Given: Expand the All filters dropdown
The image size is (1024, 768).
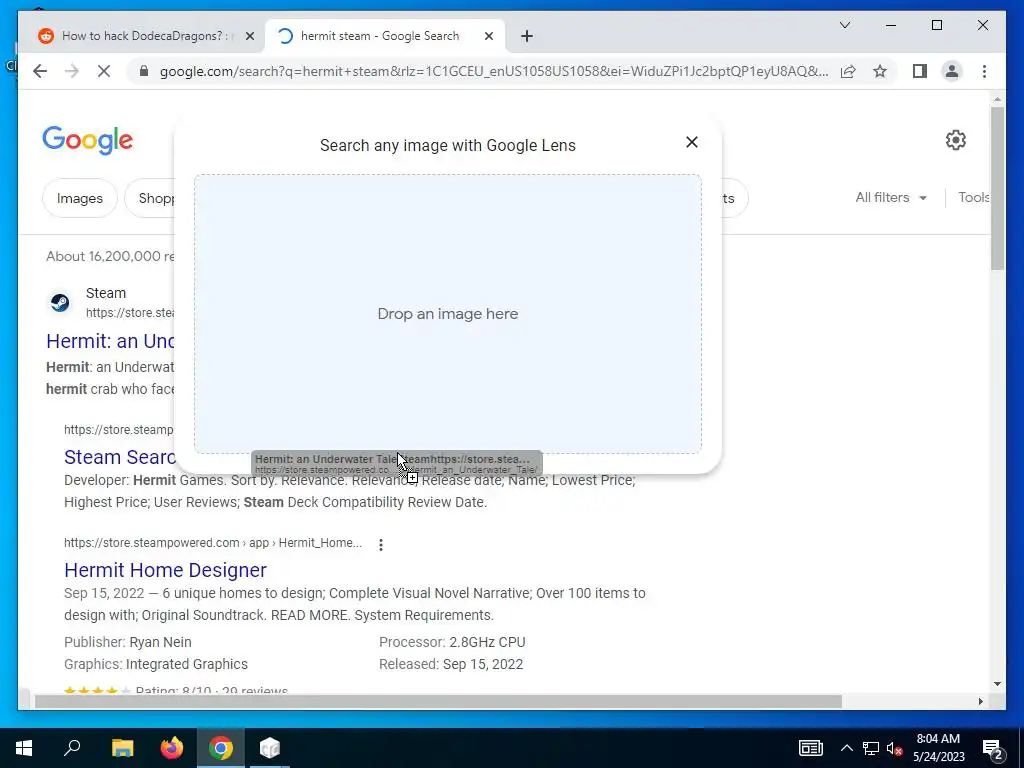Looking at the screenshot, I should [891, 197].
